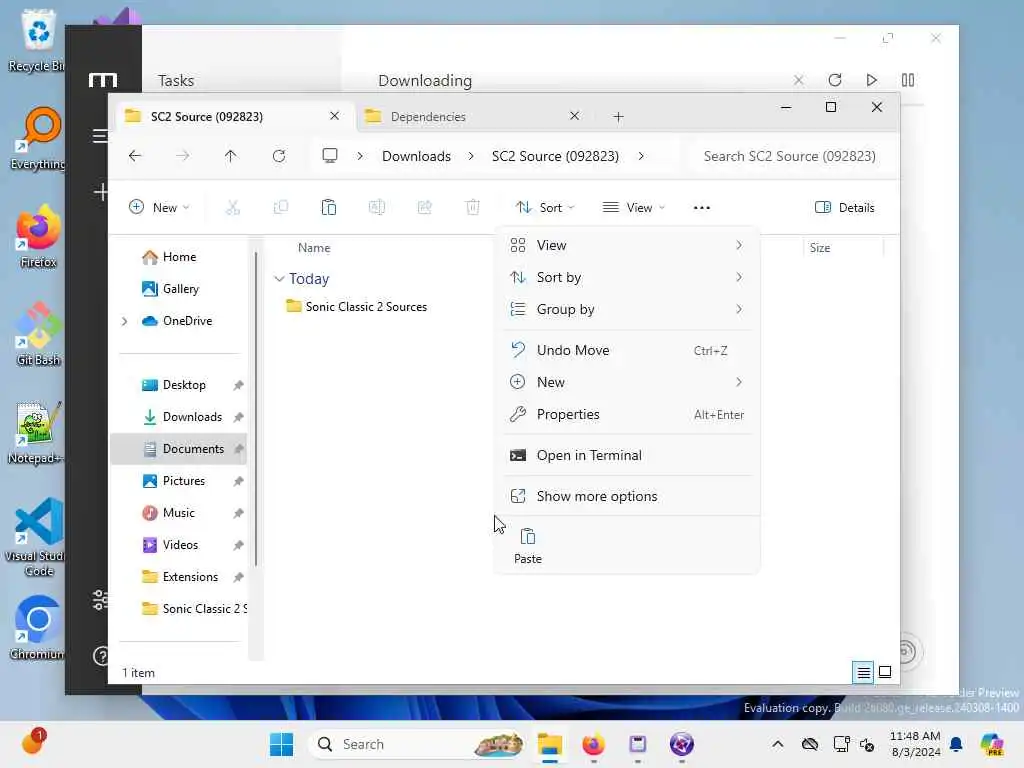
Task: Click the Cut scissors icon in toolbar
Action: point(232,208)
